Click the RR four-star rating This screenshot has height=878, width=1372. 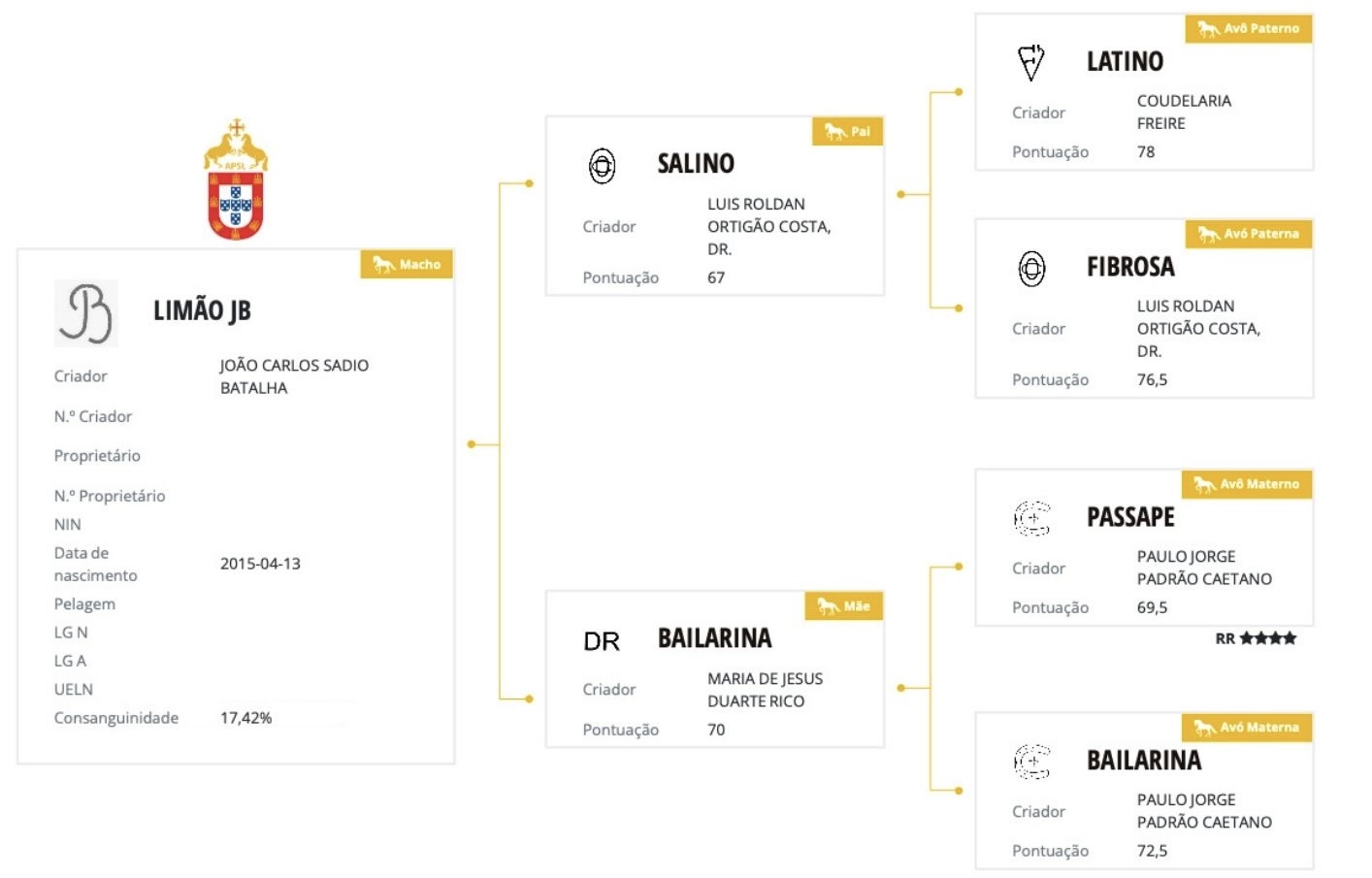[1256, 638]
